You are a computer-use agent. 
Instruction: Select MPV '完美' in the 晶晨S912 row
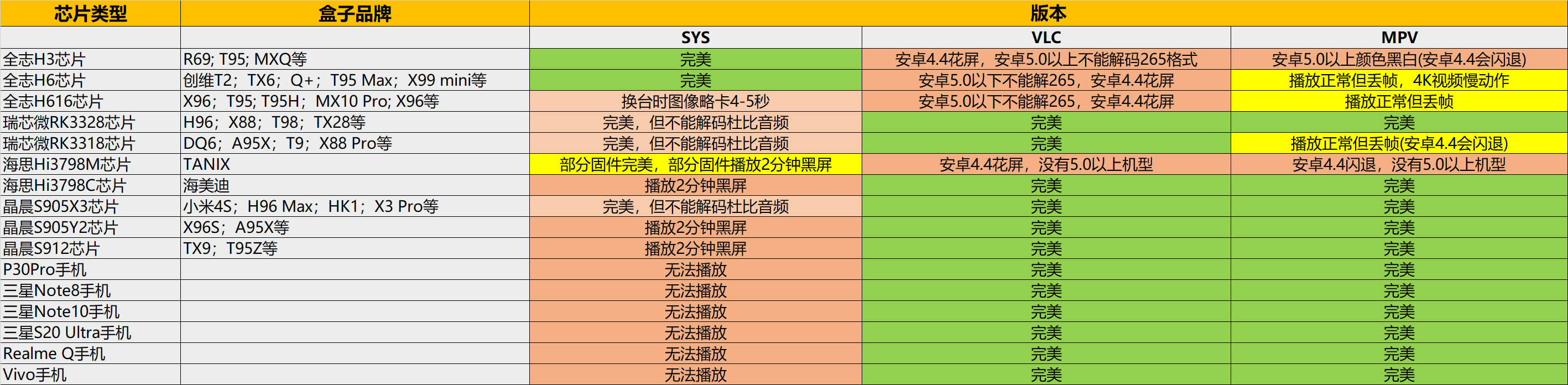point(1399,248)
